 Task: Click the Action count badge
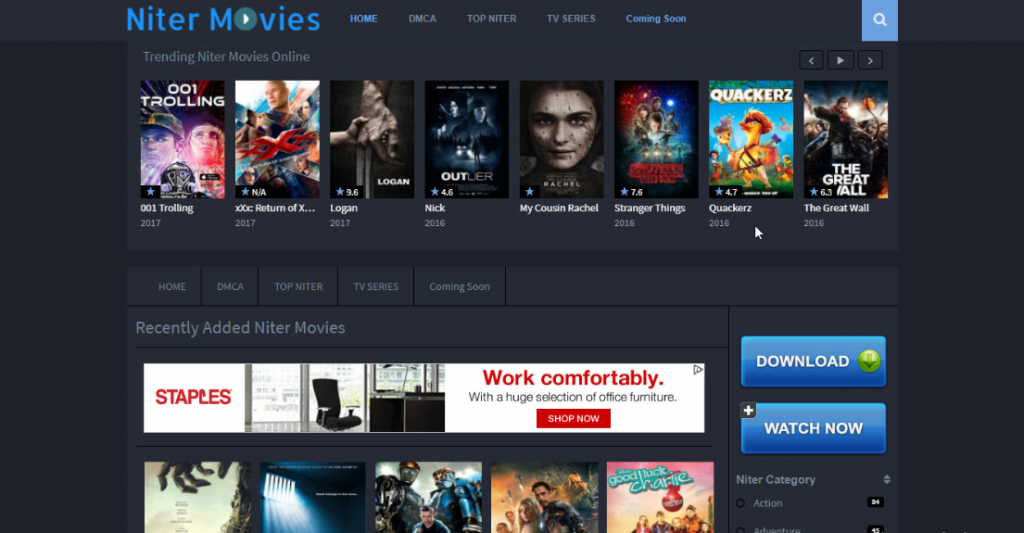click(875, 502)
